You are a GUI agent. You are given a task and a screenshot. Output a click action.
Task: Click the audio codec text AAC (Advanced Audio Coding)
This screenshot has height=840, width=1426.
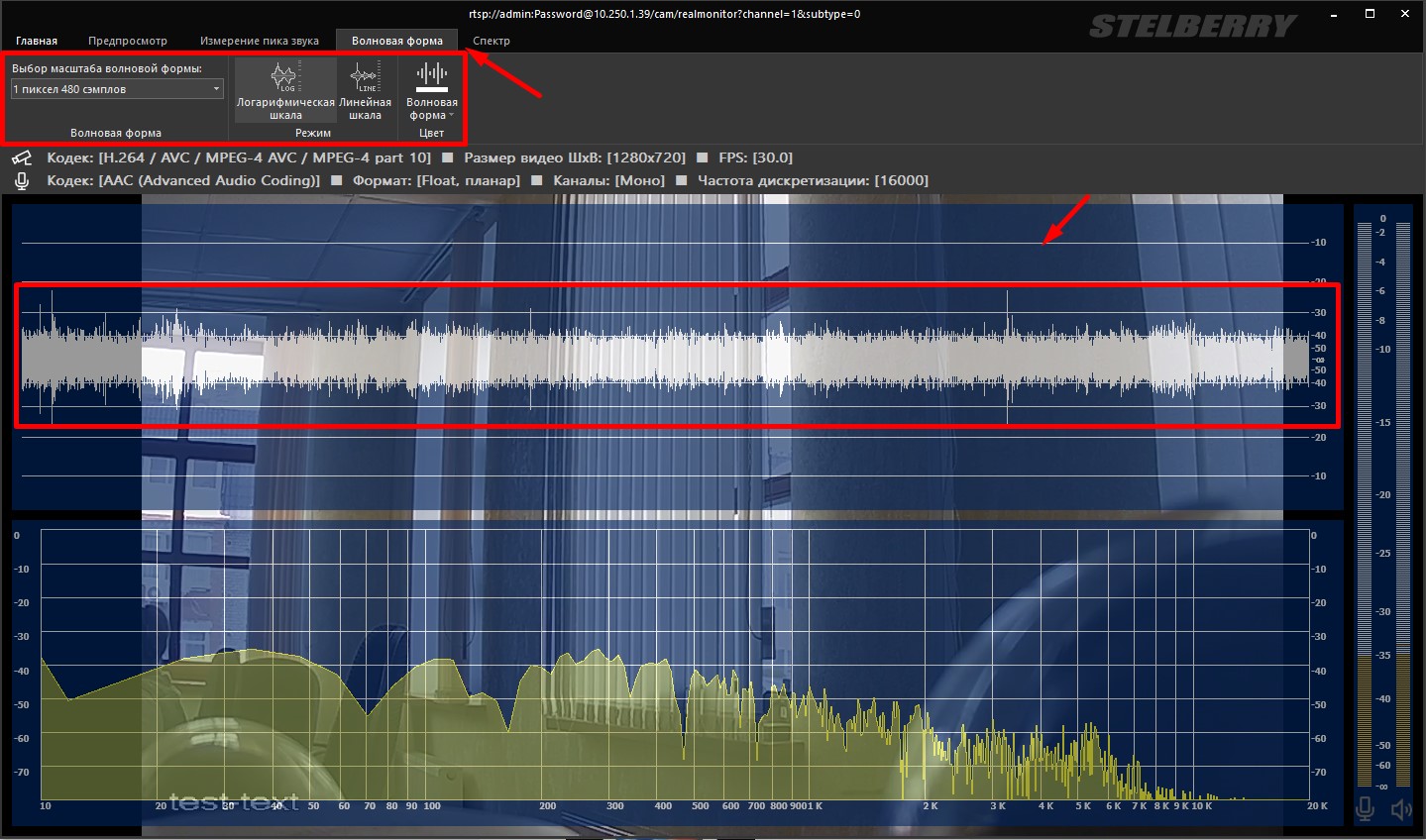pos(183,180)
